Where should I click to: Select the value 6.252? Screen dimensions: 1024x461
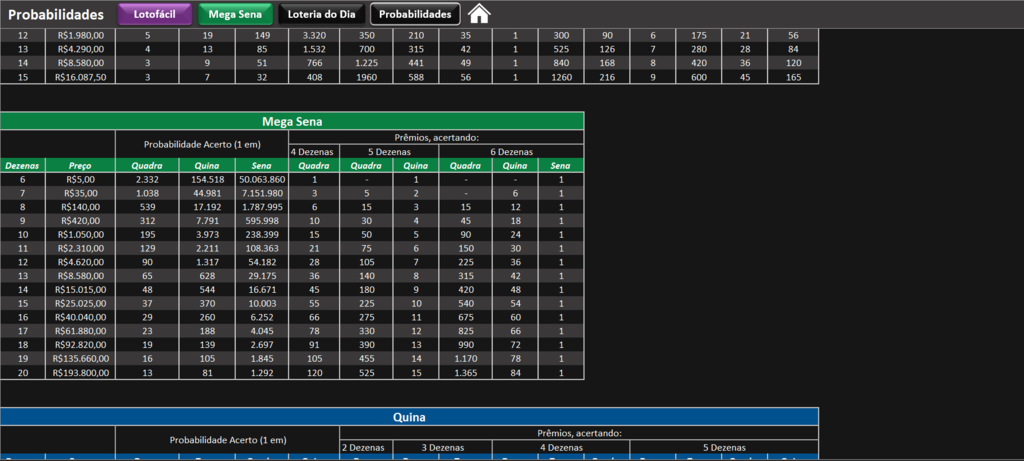coord(262,317)
